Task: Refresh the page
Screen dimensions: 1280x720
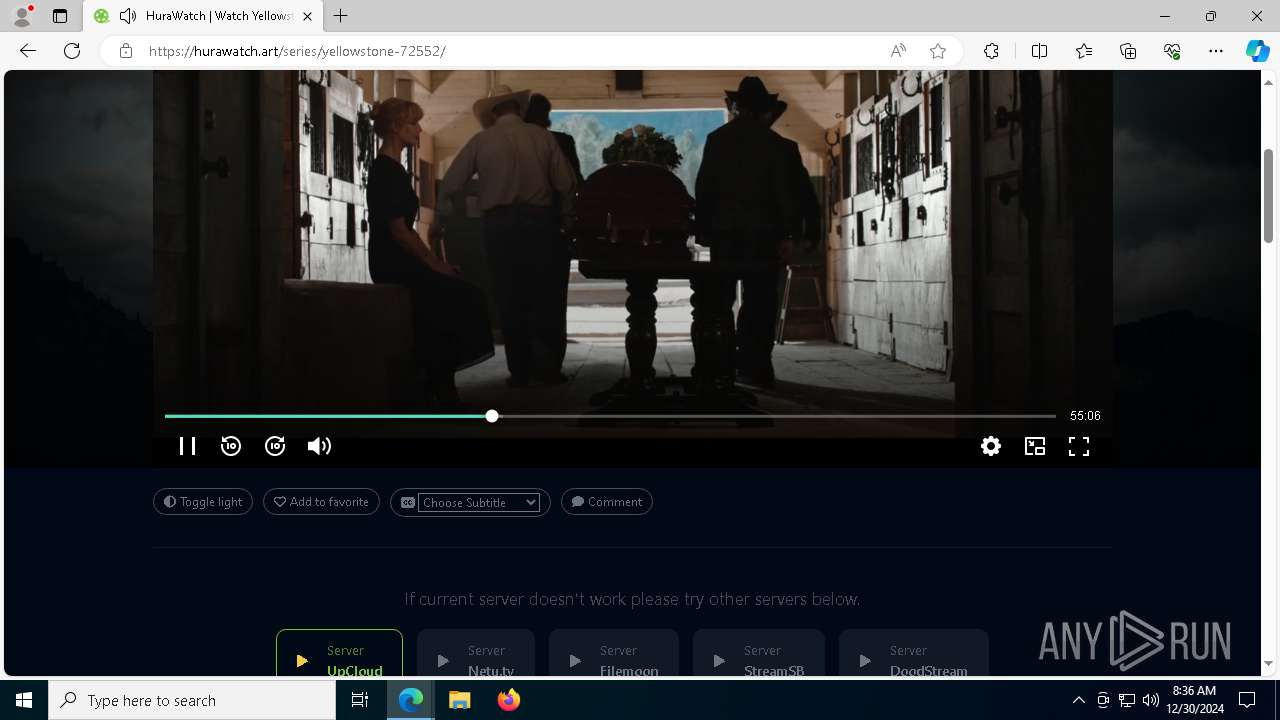Action: point(72,51)
